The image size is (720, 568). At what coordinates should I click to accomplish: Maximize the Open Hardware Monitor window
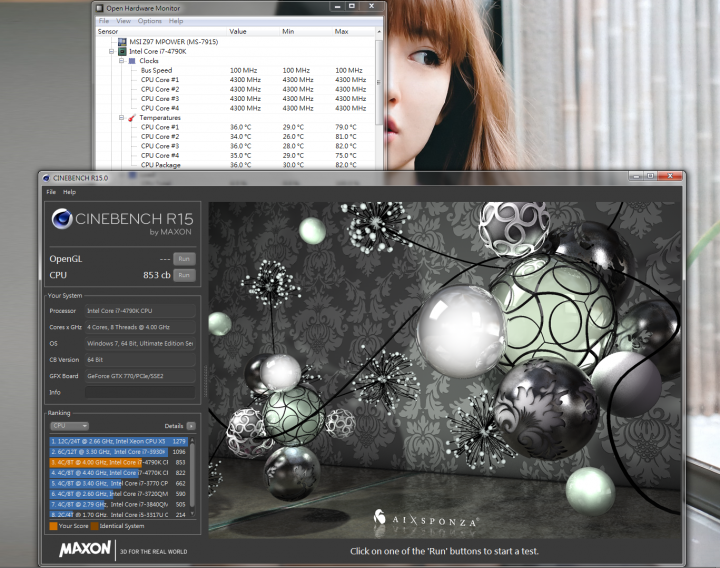click(x=352, y=6)
